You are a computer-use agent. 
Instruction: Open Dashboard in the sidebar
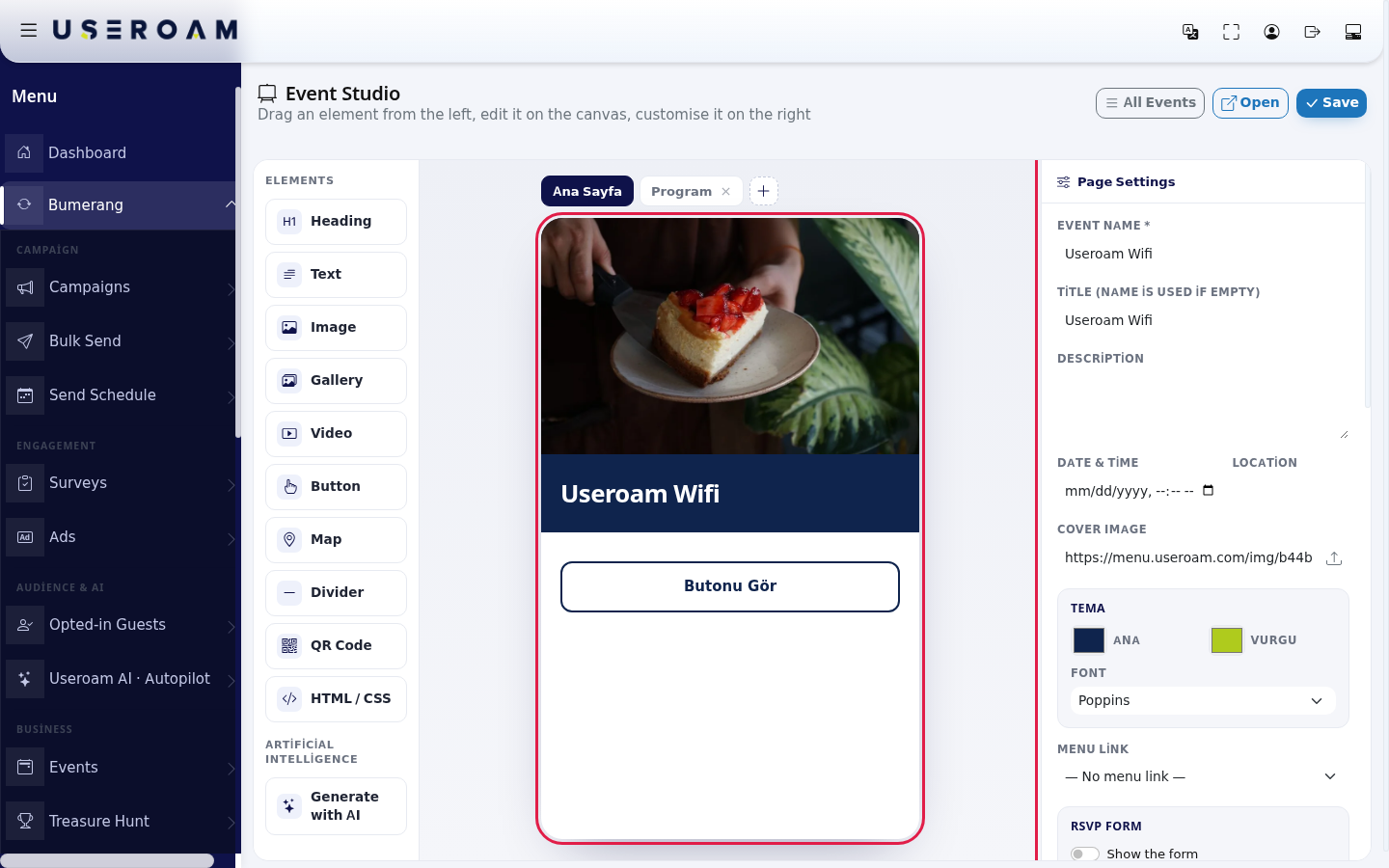[x=120, y=152]
